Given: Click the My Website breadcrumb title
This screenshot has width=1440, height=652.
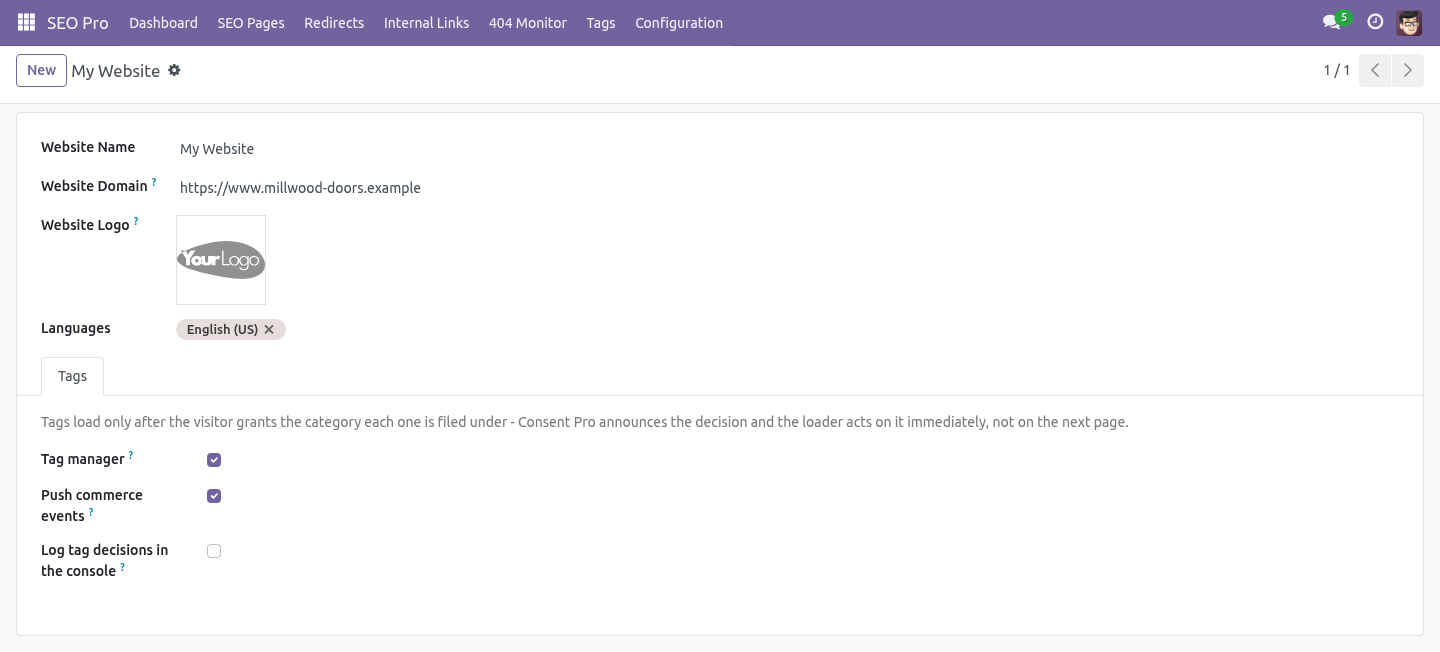Looking at the screenshot, I should (x=116, y=71).
